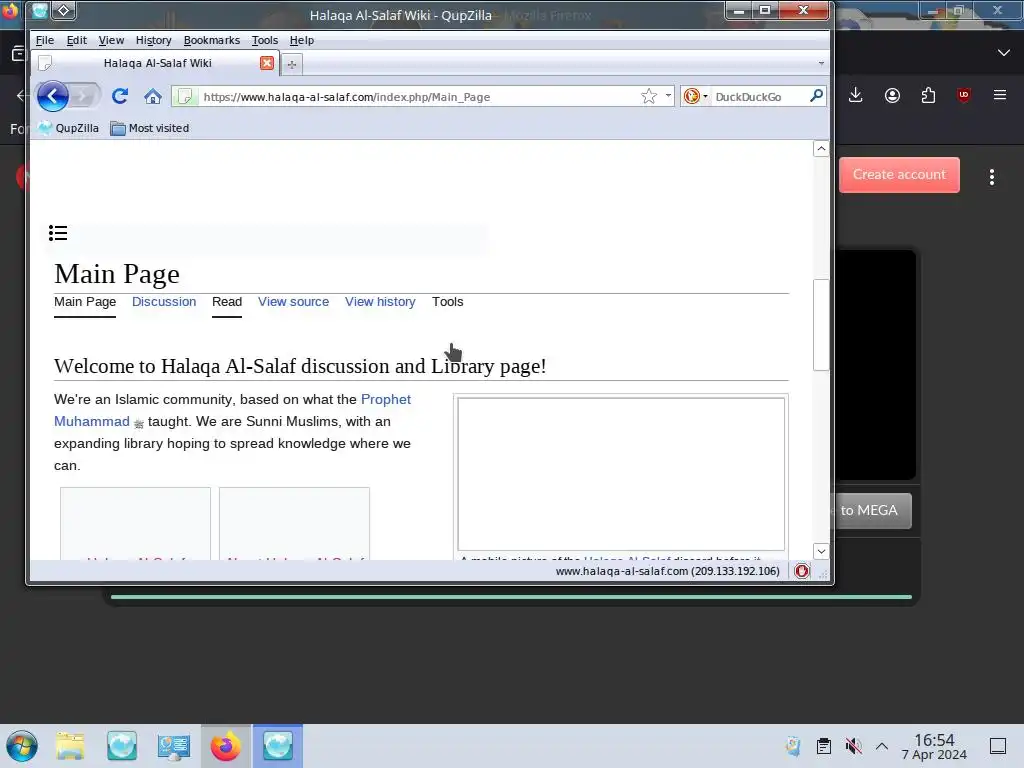Toggle the wiki table of contents icon
The width and height of the screenshot is (1024, 768).
(x=58, y=233)
